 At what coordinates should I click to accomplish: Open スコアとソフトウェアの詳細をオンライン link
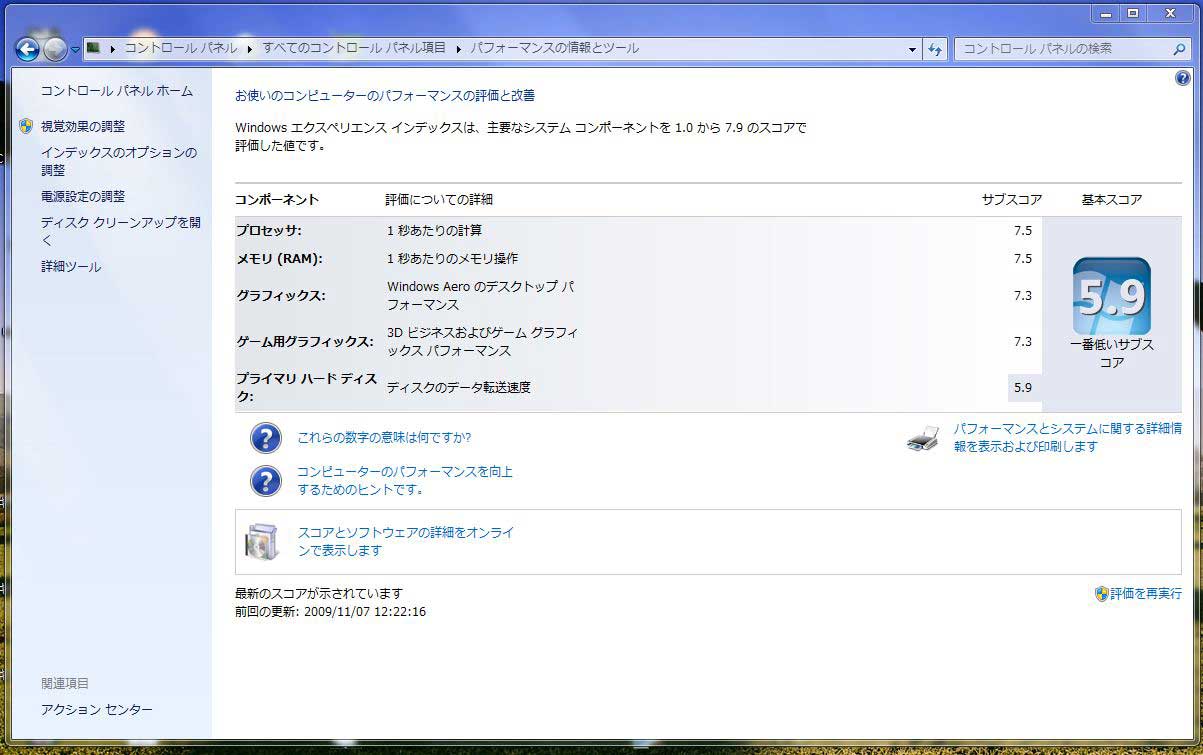(406, 542)
